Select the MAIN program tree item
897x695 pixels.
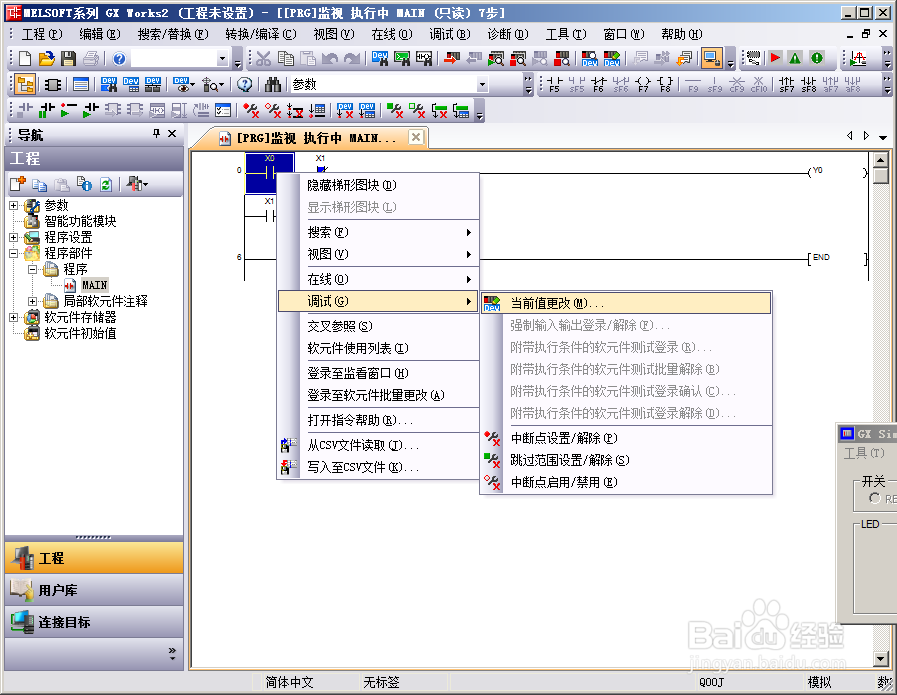94,285
